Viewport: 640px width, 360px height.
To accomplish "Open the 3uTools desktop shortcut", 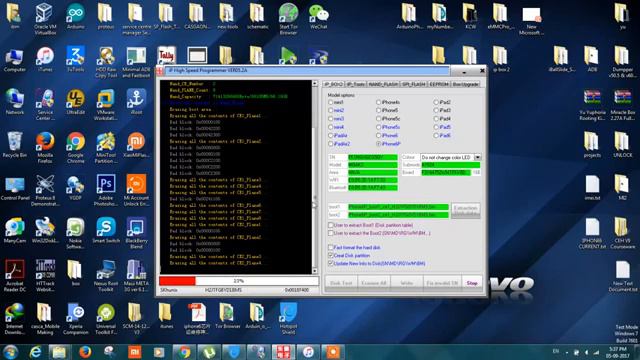I will click(76, 60).
